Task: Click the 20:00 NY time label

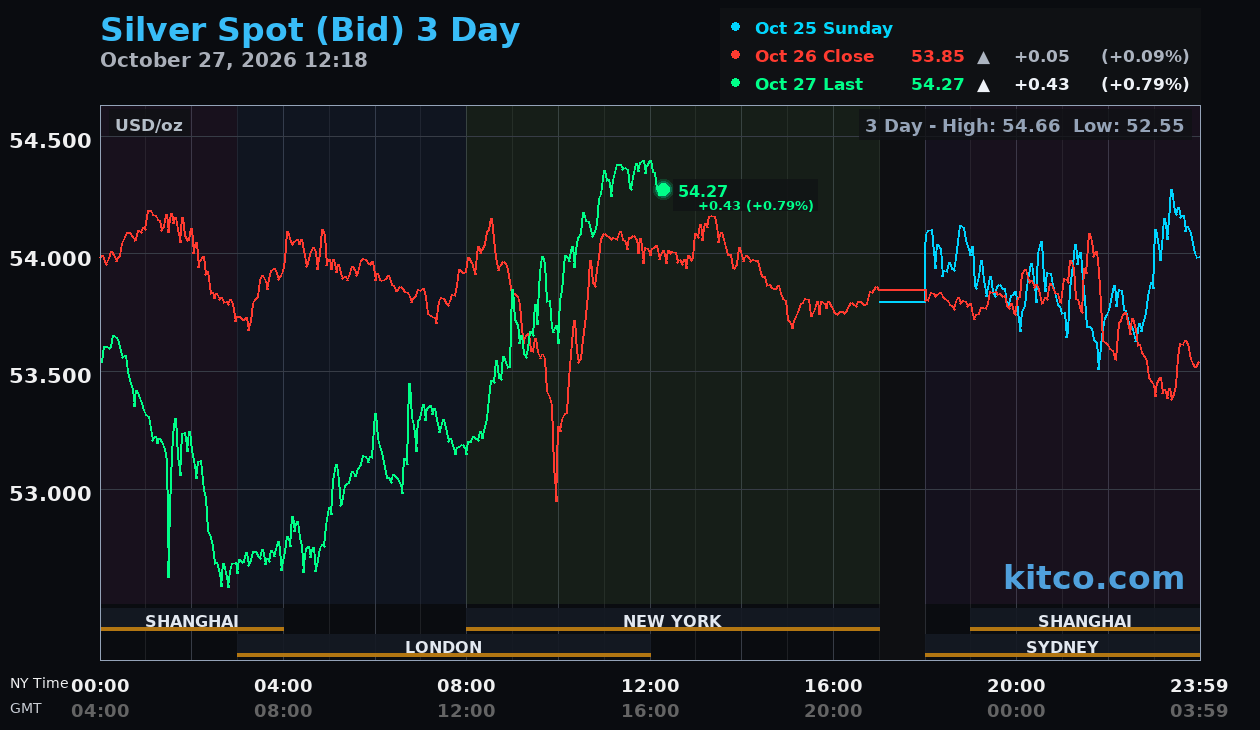Action: [1016, 686]
